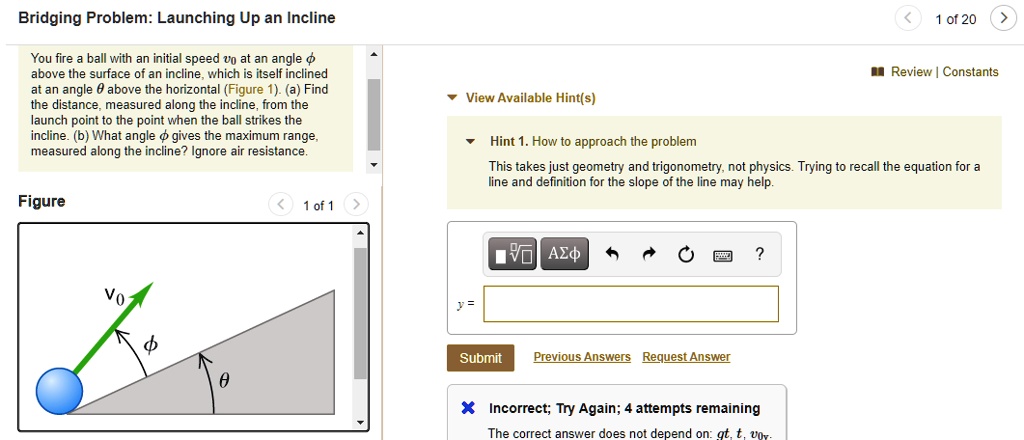Screen dimensions: 1024x440
Task: Click Request Answer link
Action: point(686,356)
